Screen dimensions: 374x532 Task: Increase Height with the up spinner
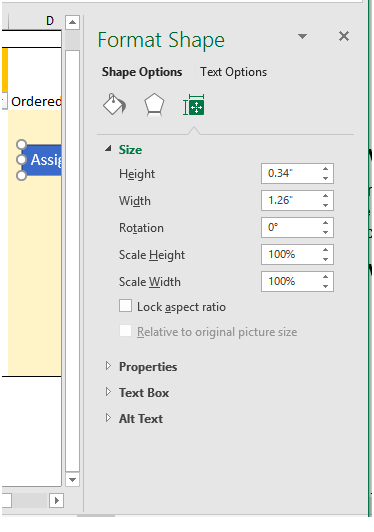(325, 169)
